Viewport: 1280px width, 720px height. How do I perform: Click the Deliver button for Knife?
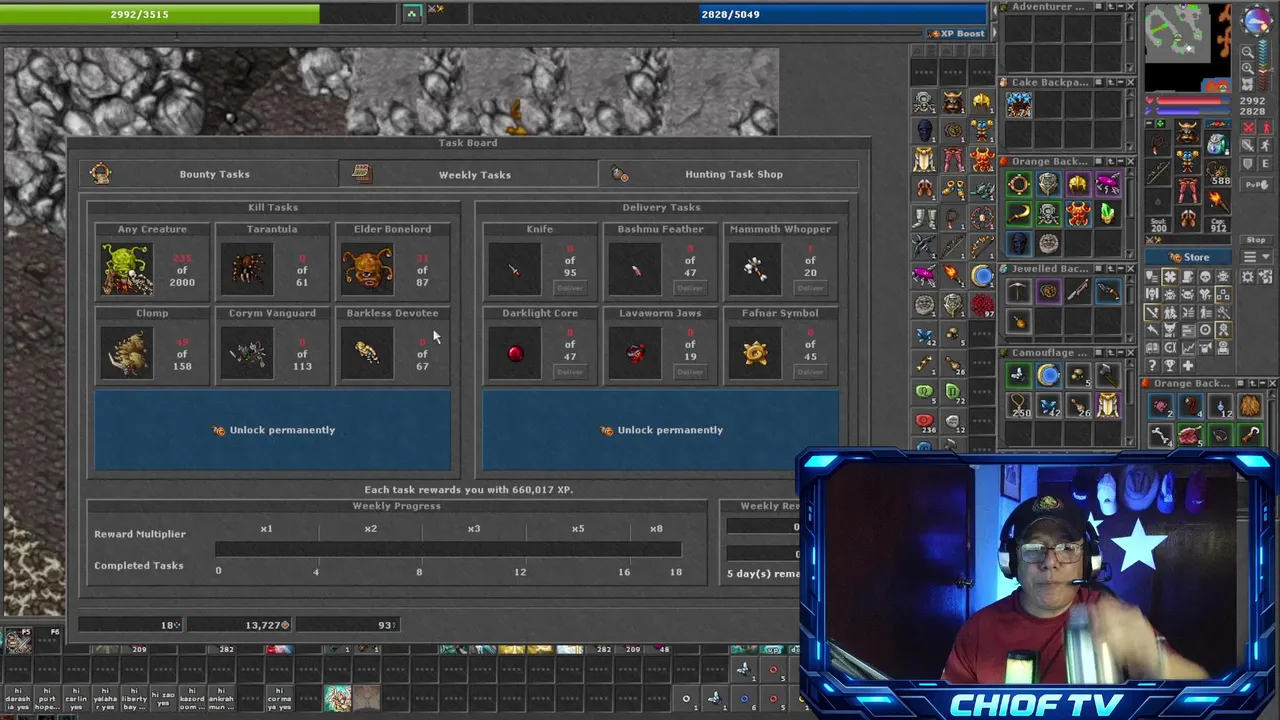[x=569, y=288]
